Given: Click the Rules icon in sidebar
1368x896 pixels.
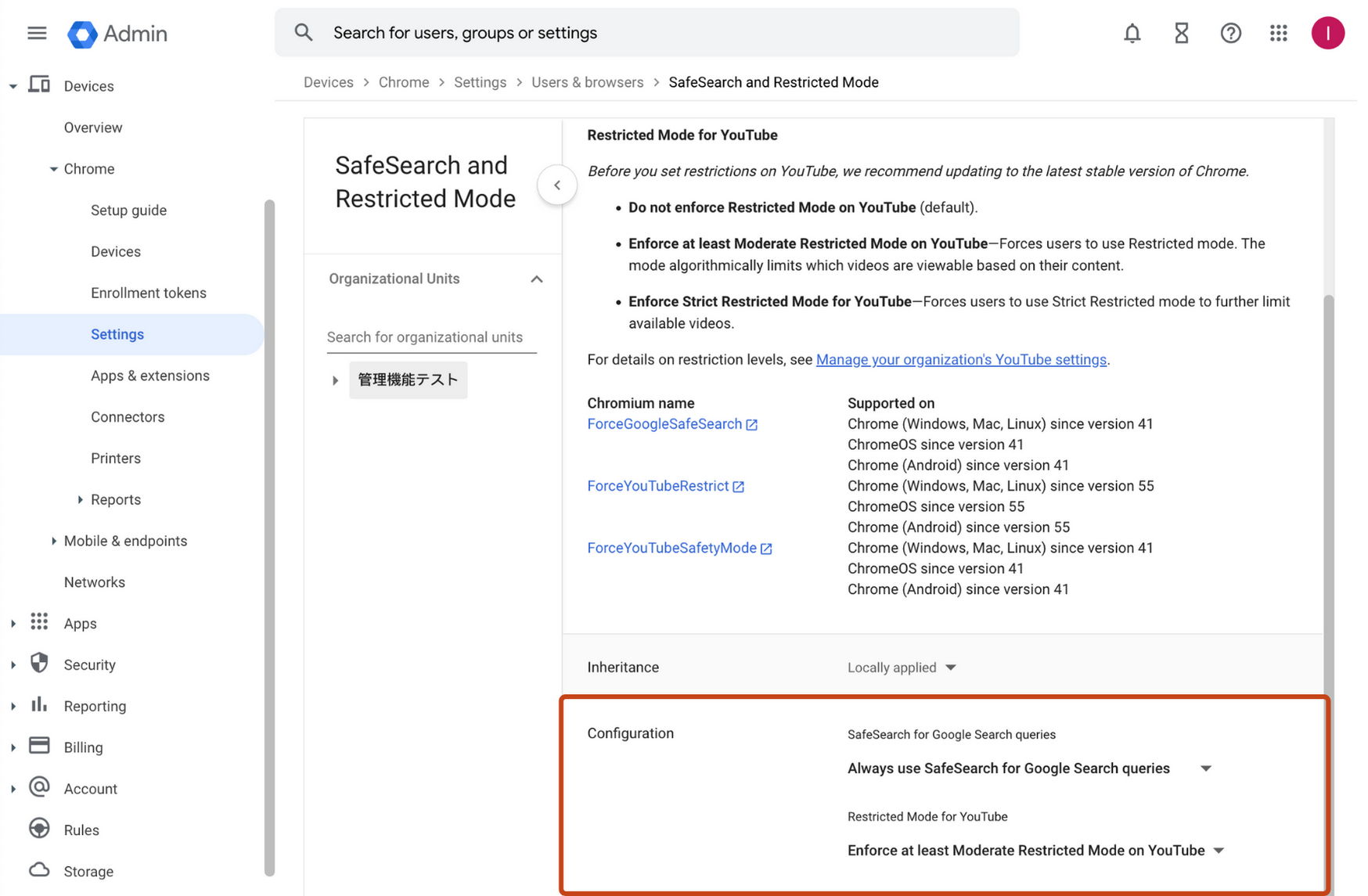Looking at the screenshot, I should 39,829.
